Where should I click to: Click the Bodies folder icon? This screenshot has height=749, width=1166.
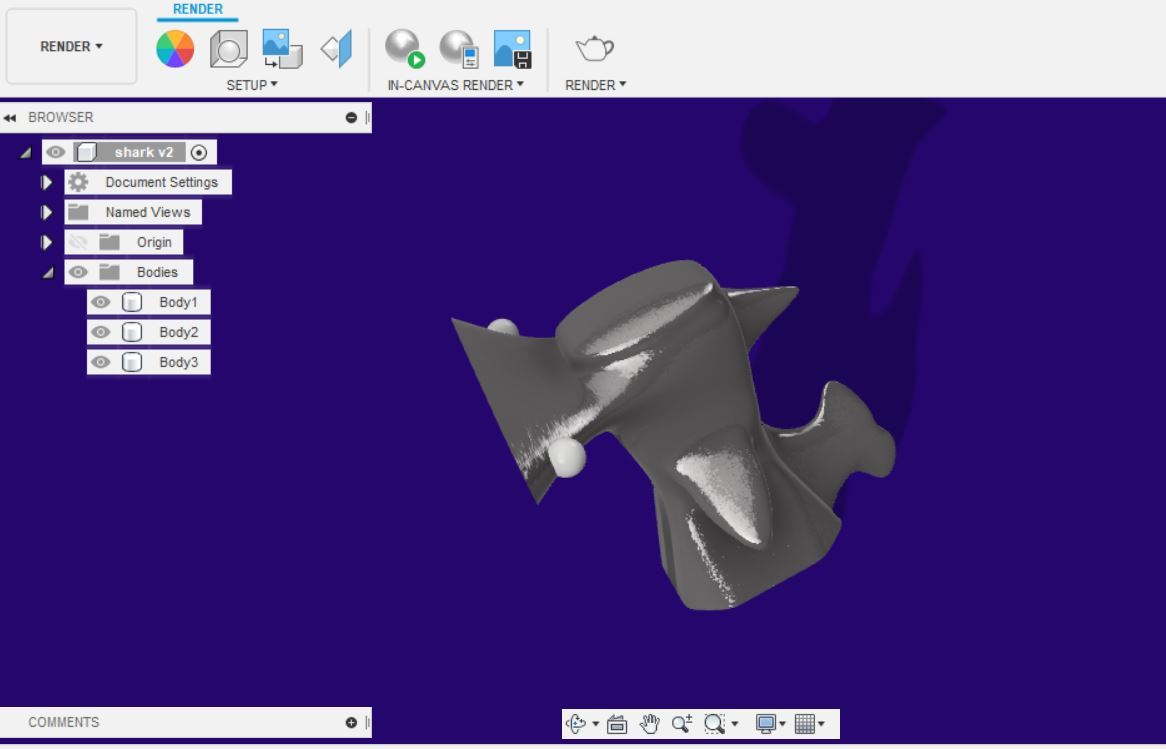[x=109, y=272]
